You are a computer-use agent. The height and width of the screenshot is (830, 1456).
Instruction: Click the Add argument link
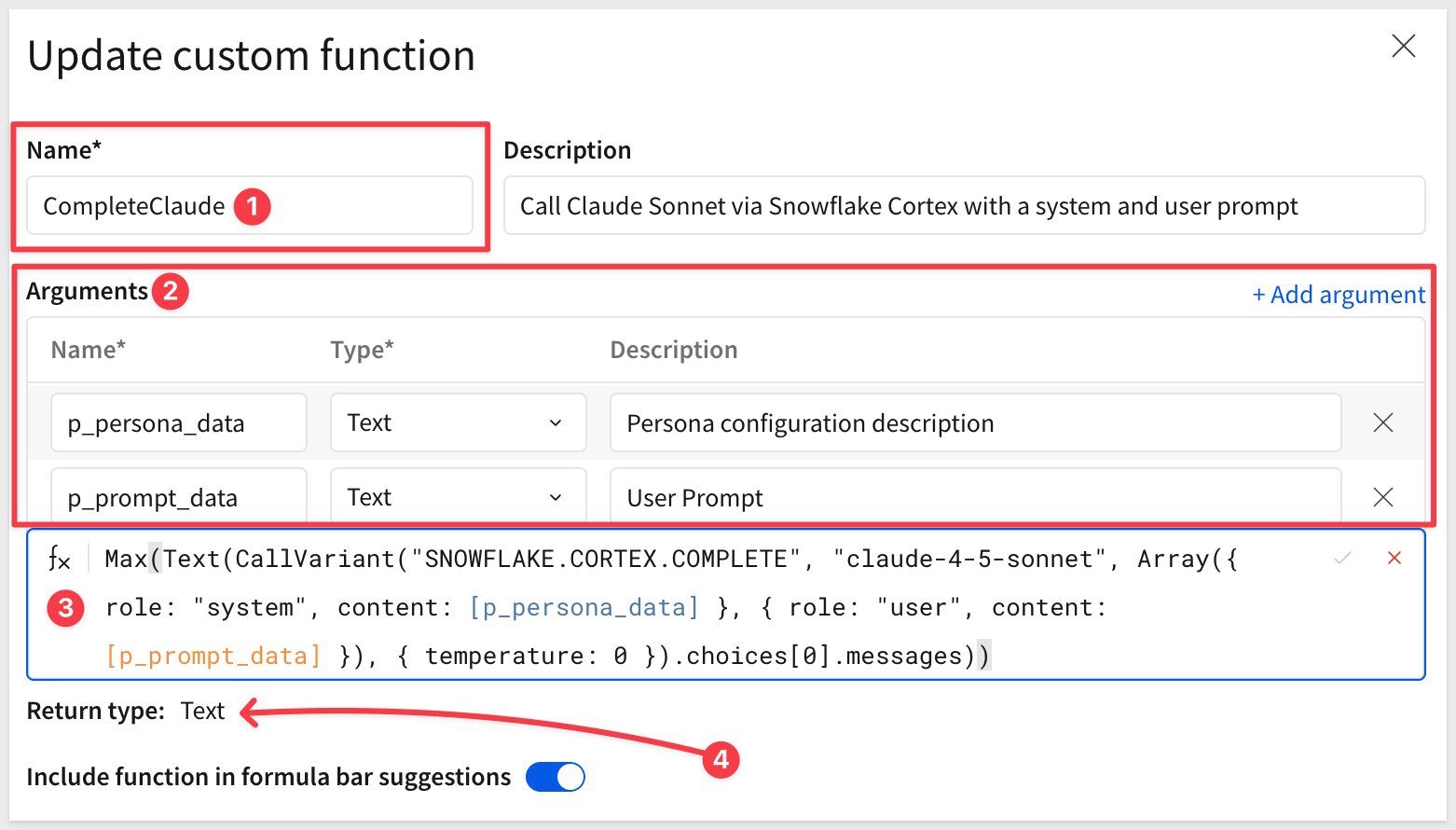pos(1339,295)
